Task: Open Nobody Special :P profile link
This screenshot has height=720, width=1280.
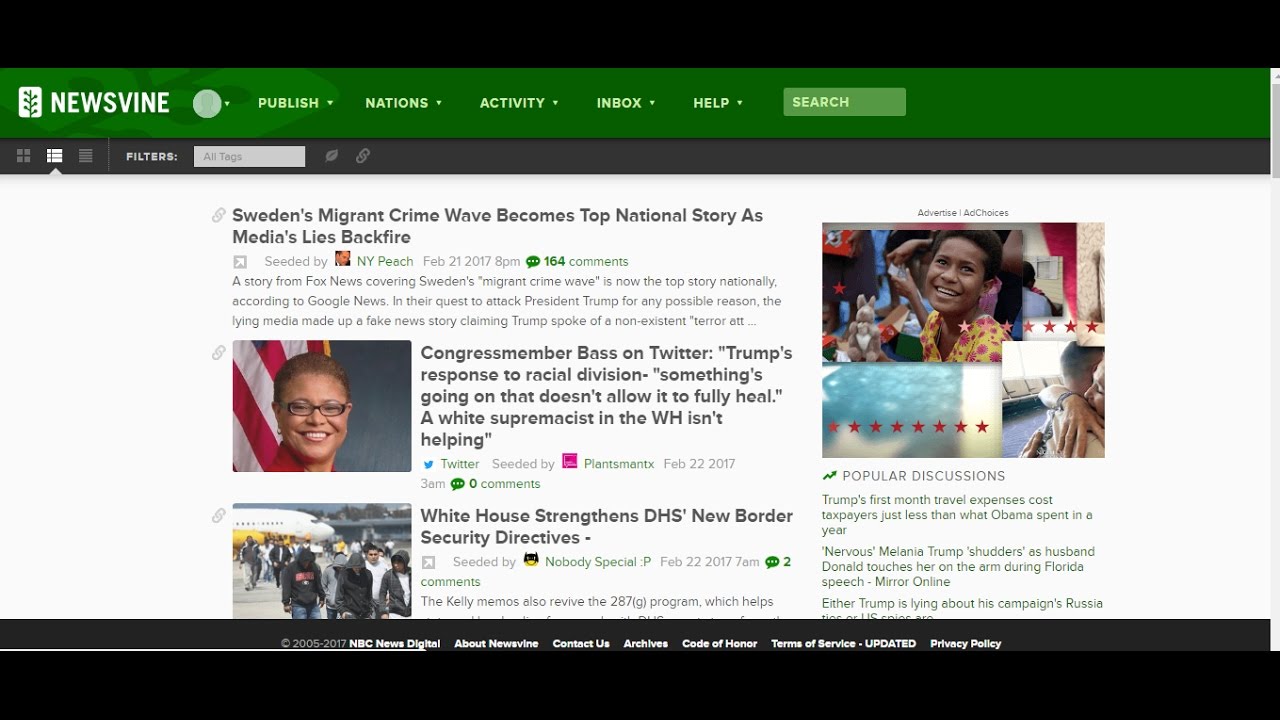Action: (x=598, y=562)
